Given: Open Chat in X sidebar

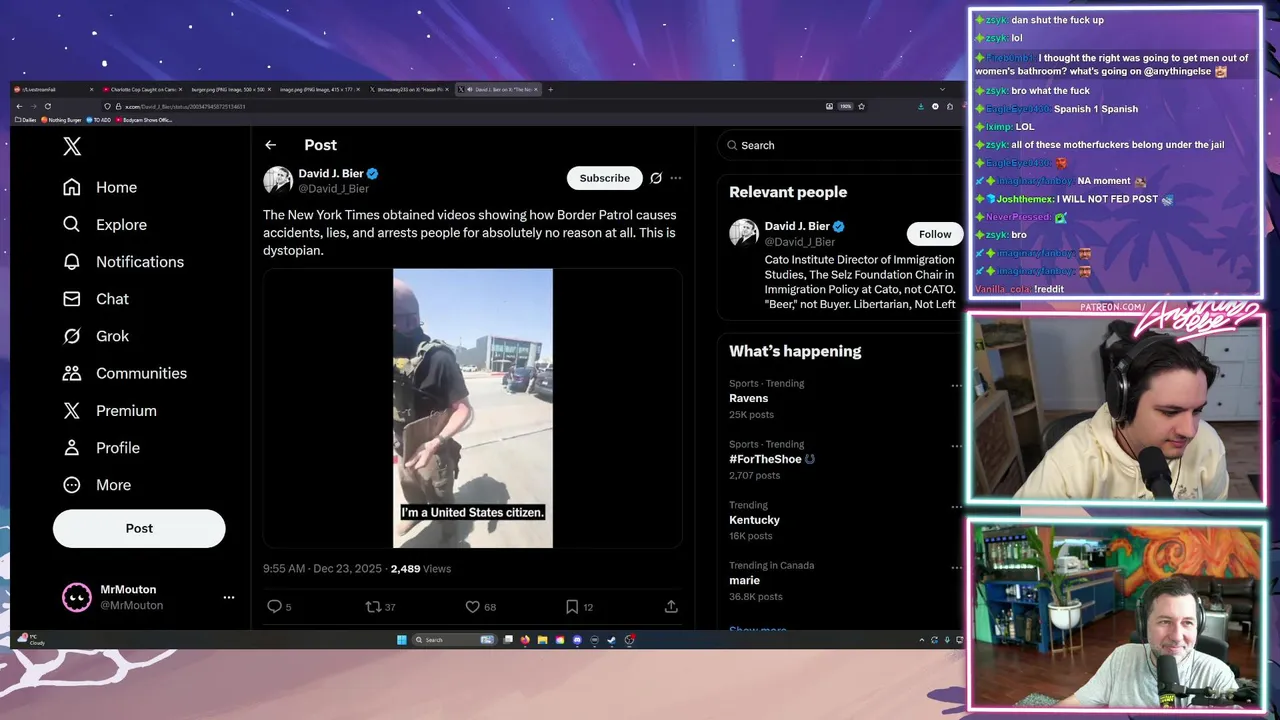Looking at the screenshot, I should pyautogui.click(x=96, y=299).
